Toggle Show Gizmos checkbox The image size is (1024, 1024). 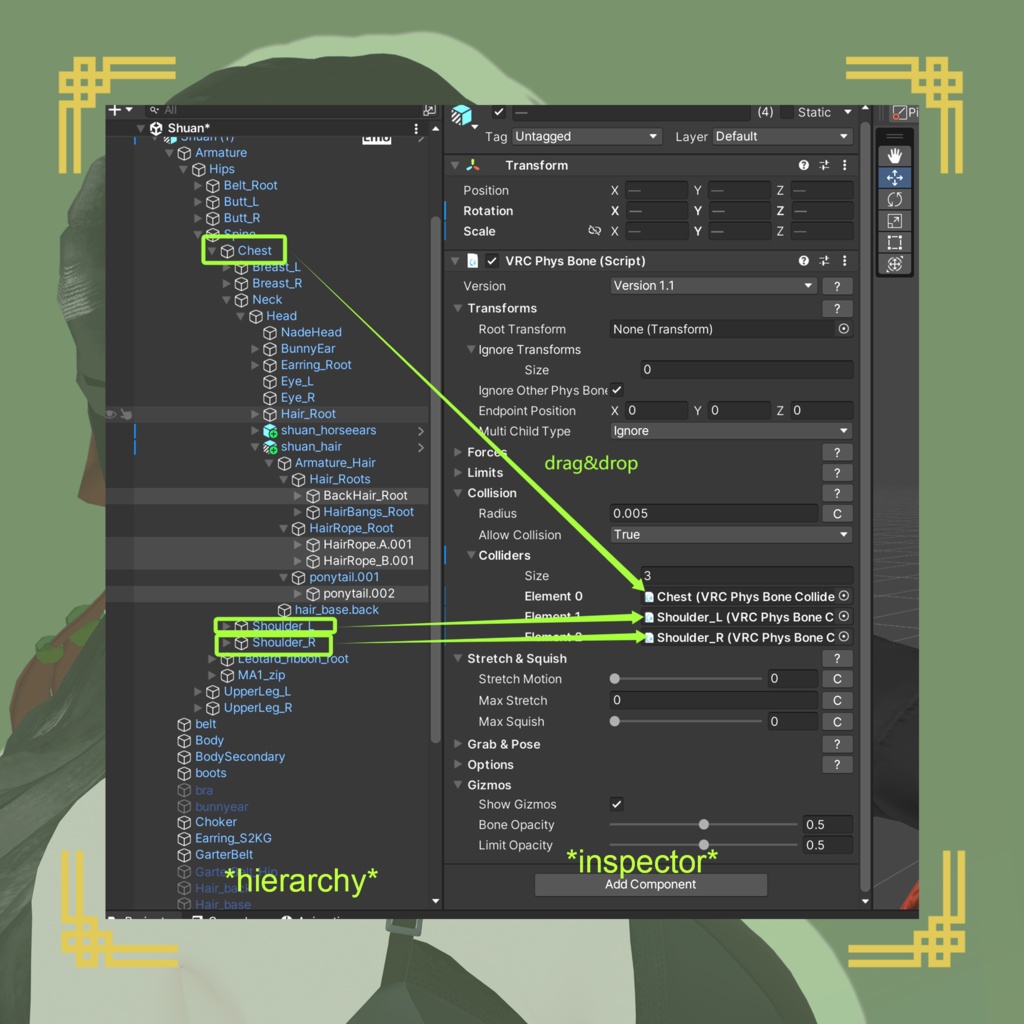tap(616, 803)
